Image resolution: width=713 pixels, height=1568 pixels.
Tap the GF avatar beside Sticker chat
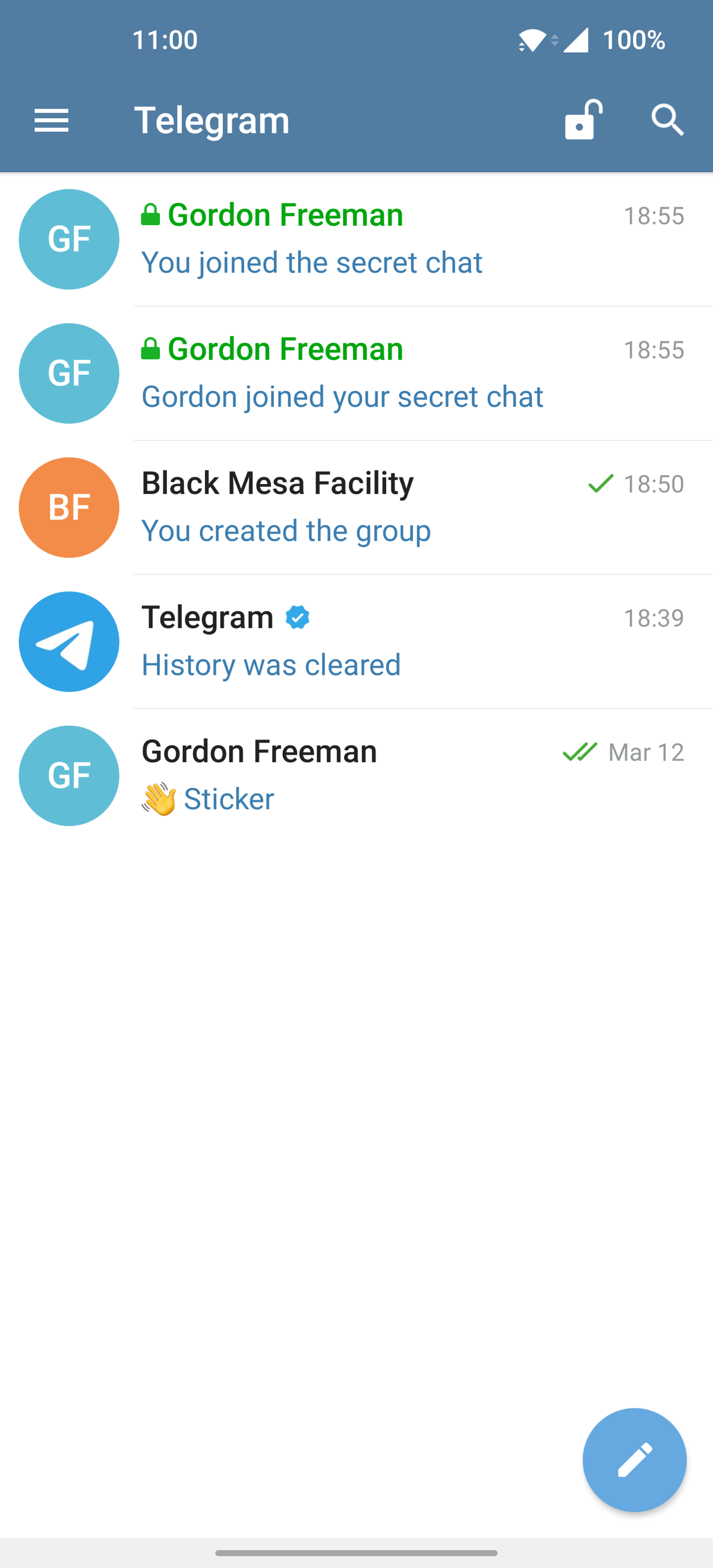tap(69, 776)
